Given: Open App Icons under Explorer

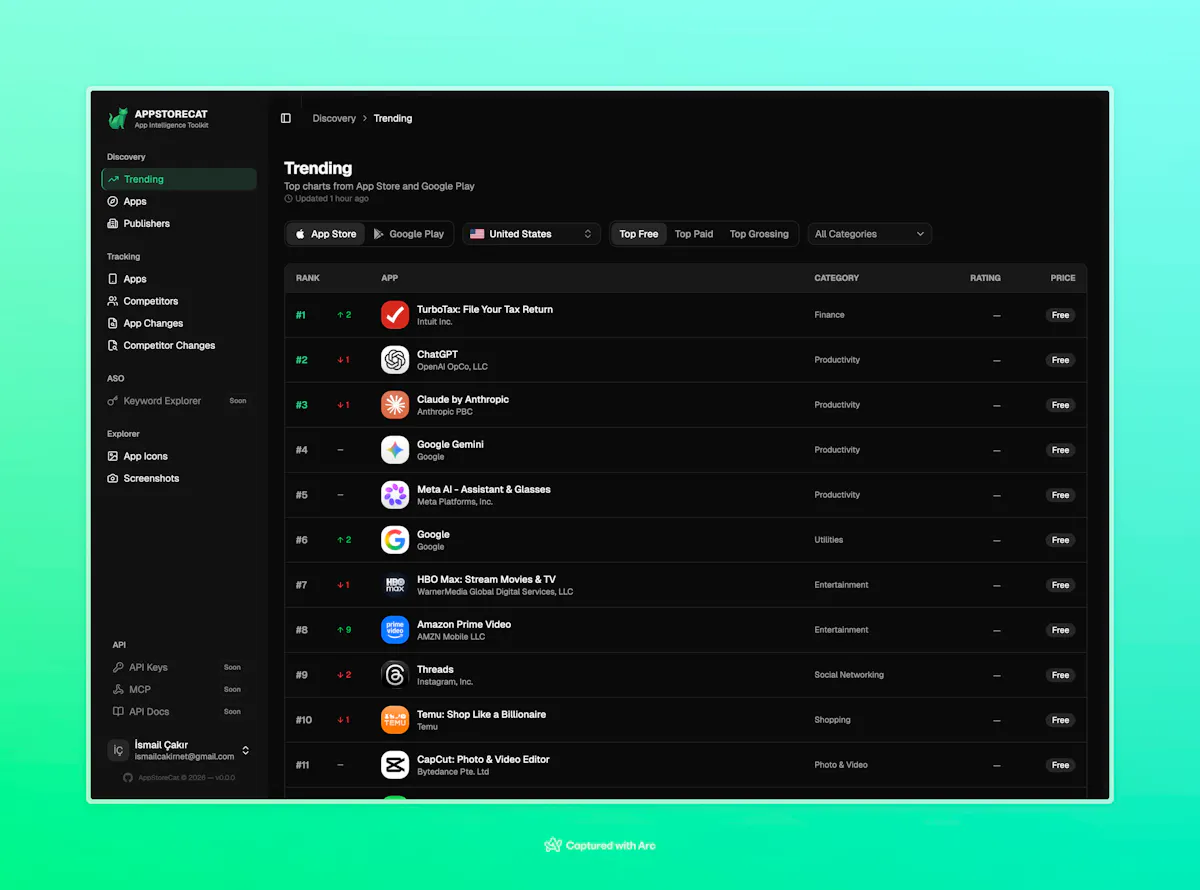Looking at the screenshot, I should click(179, 456).
